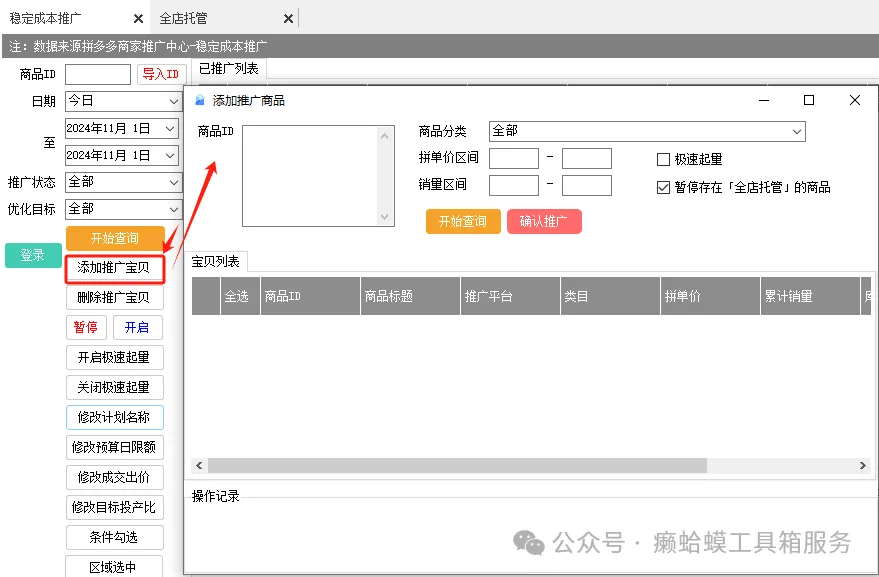Viewport: 879px width, 577px height.
Task: Close the 全店托管 tab
Action: point(288,19)
